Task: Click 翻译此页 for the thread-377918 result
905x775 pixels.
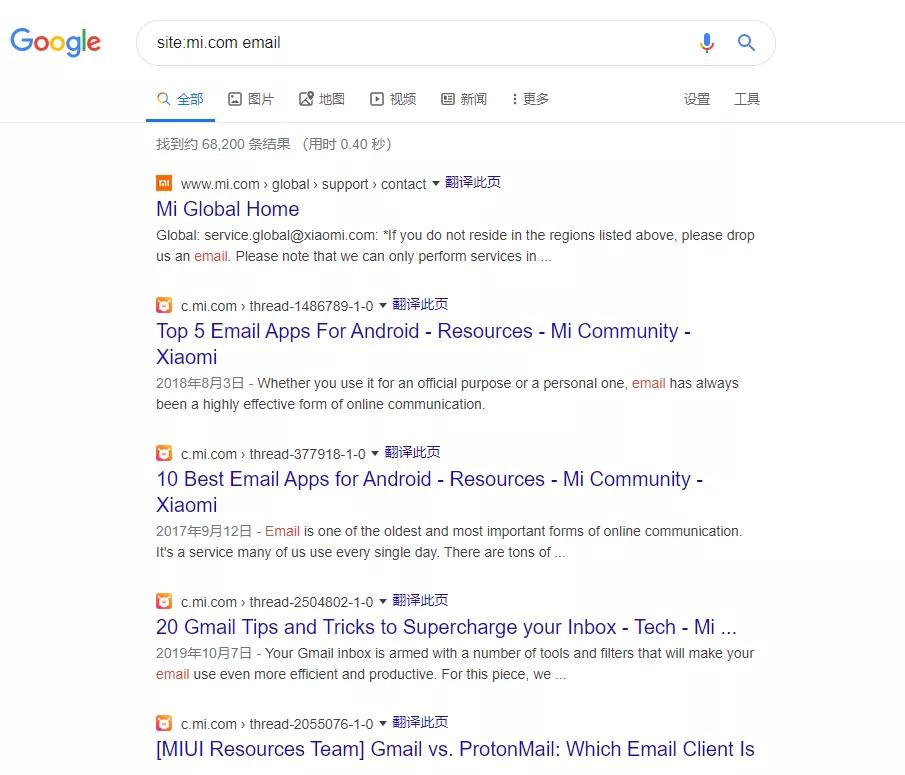Action: 412,452
